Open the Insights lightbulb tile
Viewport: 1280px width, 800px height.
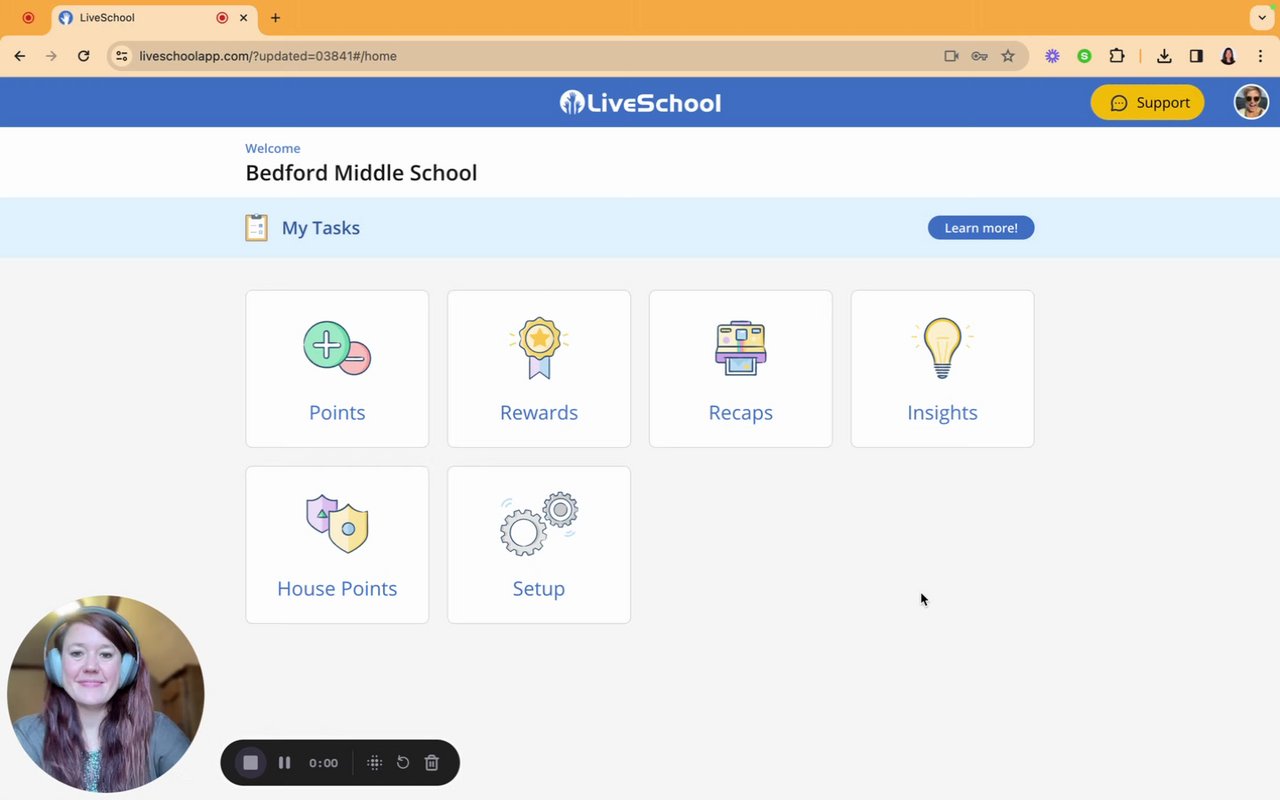click(942, 369)
